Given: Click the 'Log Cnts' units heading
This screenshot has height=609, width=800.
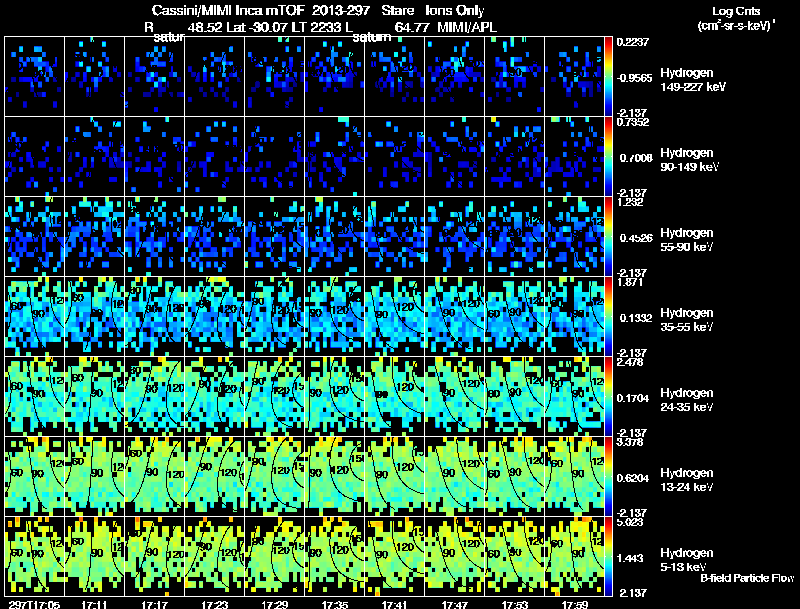Looking at the screenshot, I should point(736,11).
